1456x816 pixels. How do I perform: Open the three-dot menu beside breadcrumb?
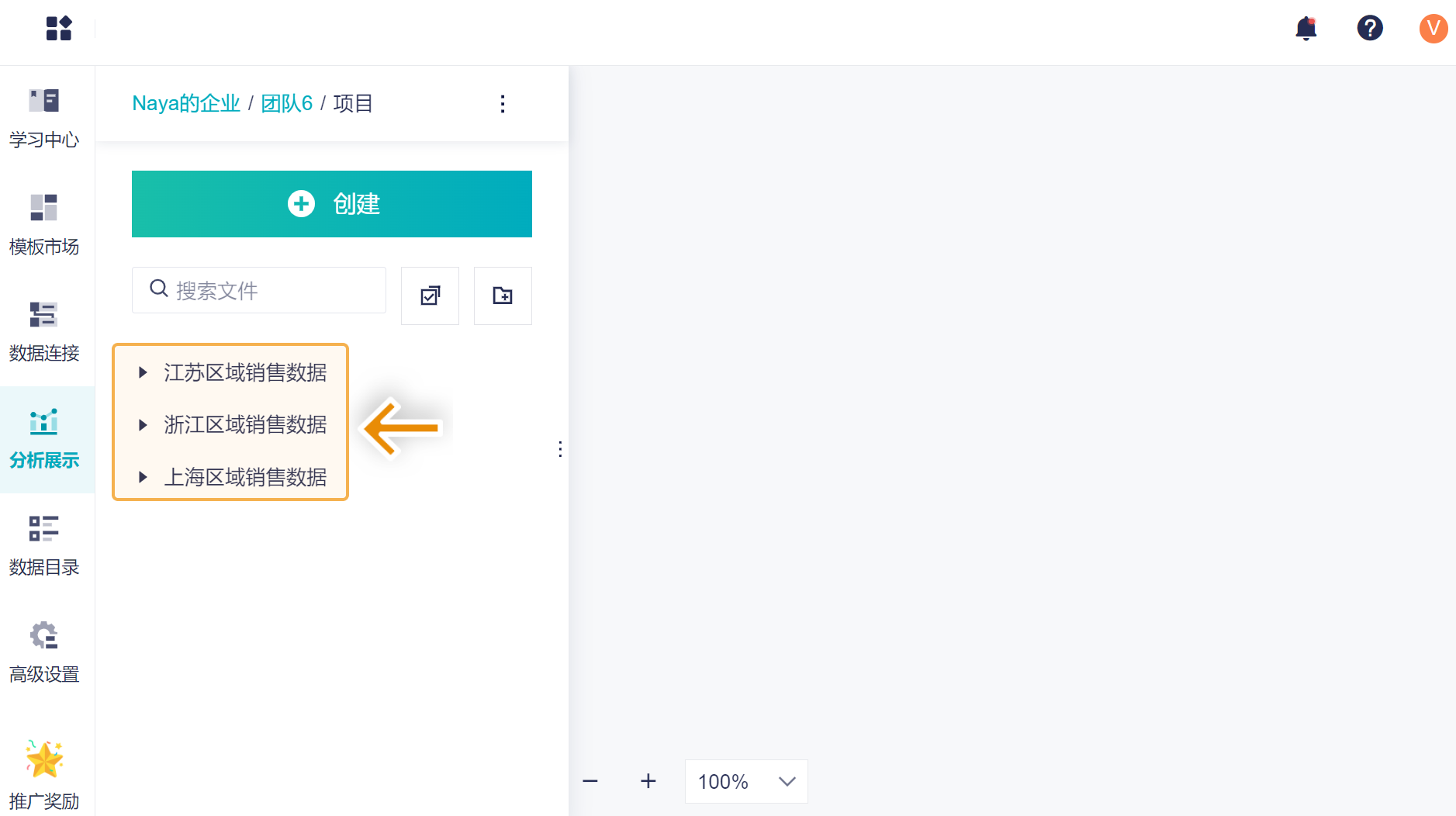pos(503,104)
